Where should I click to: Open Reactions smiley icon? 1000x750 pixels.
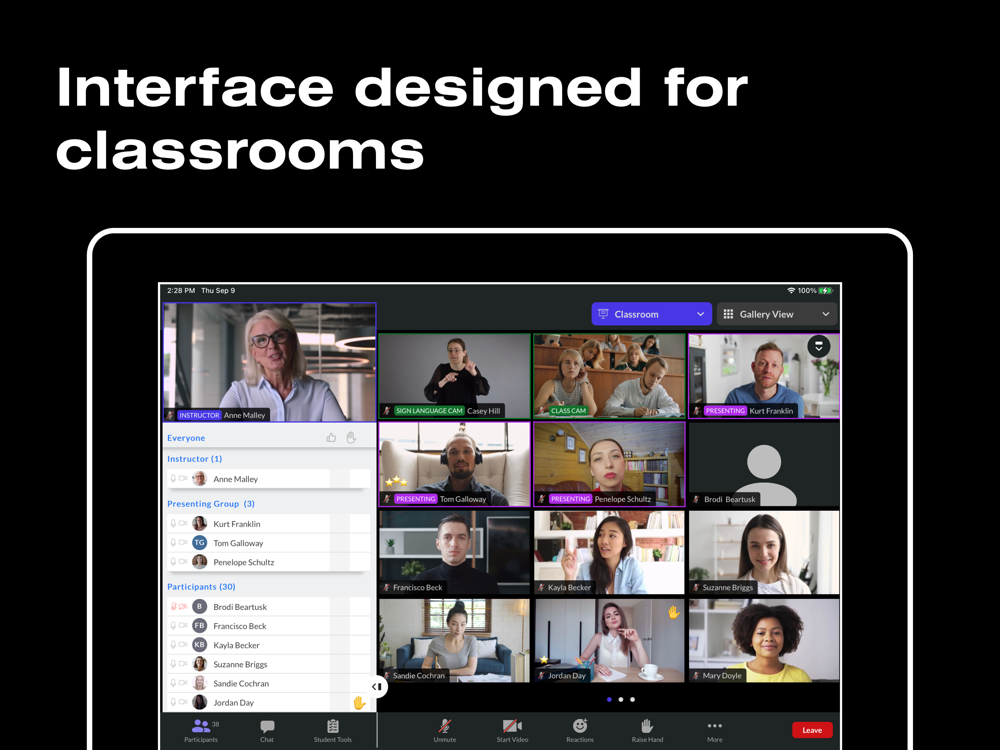click(580, 725)
